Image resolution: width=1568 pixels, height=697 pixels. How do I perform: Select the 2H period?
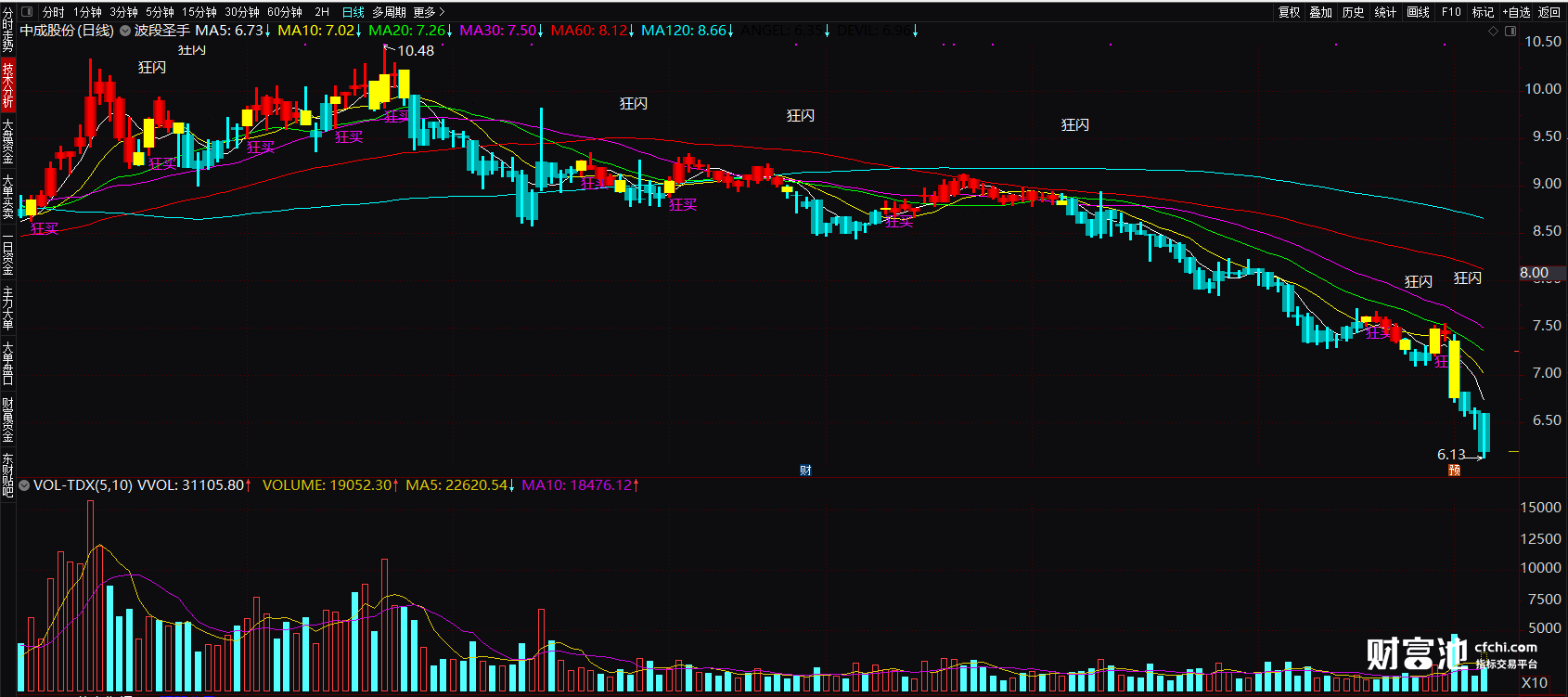tap(322, 12)
